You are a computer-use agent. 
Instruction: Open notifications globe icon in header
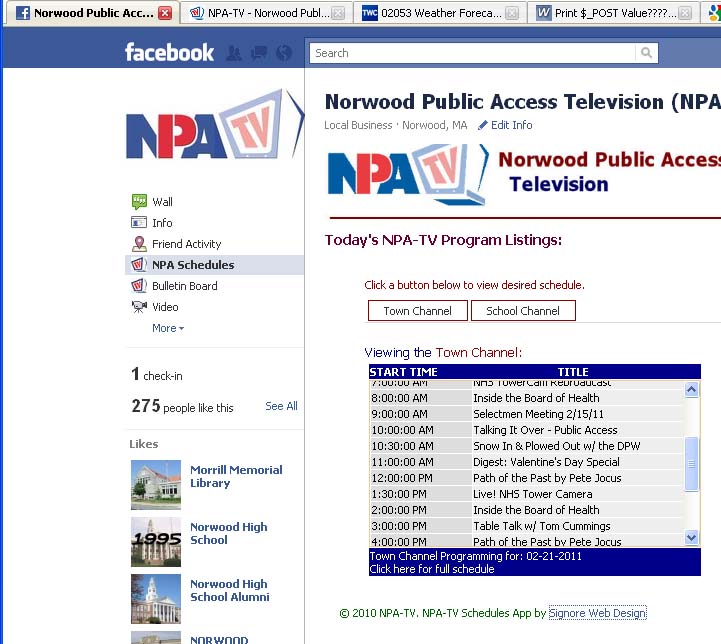coord(284,53)
